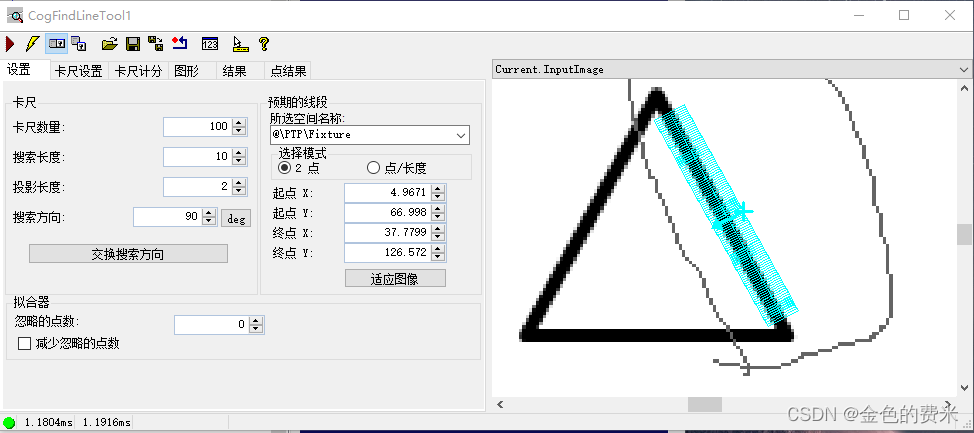Click the 搜索方向 spinner arrows
Viewport: 974px width, 433px height.
coord(209,217)
